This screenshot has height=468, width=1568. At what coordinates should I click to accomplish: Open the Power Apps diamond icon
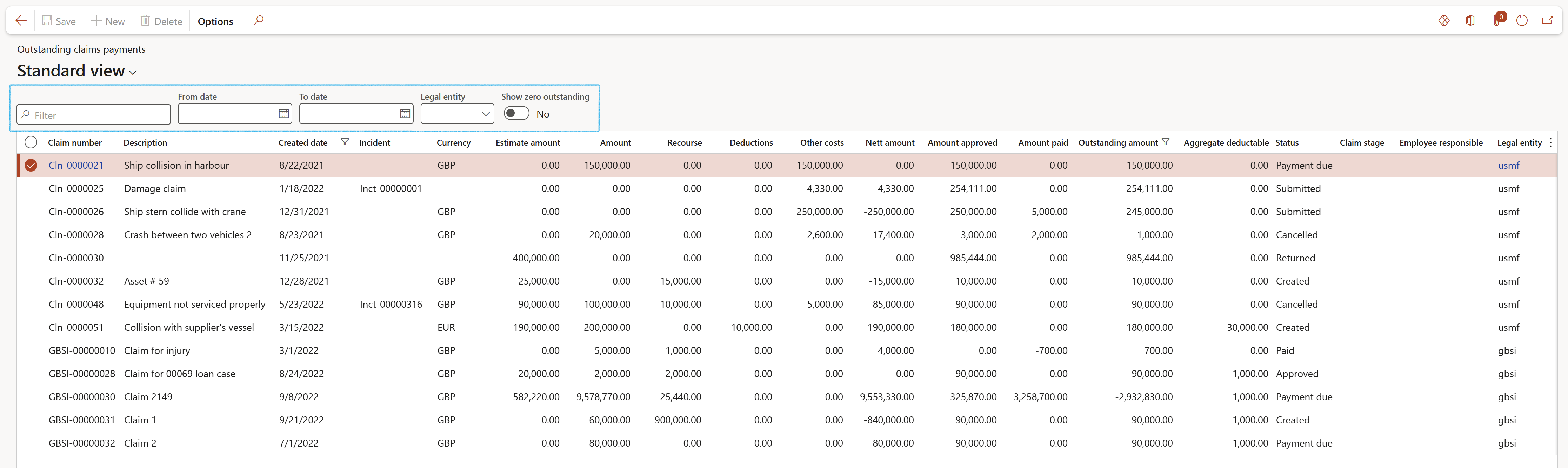tap(1444, 21)
